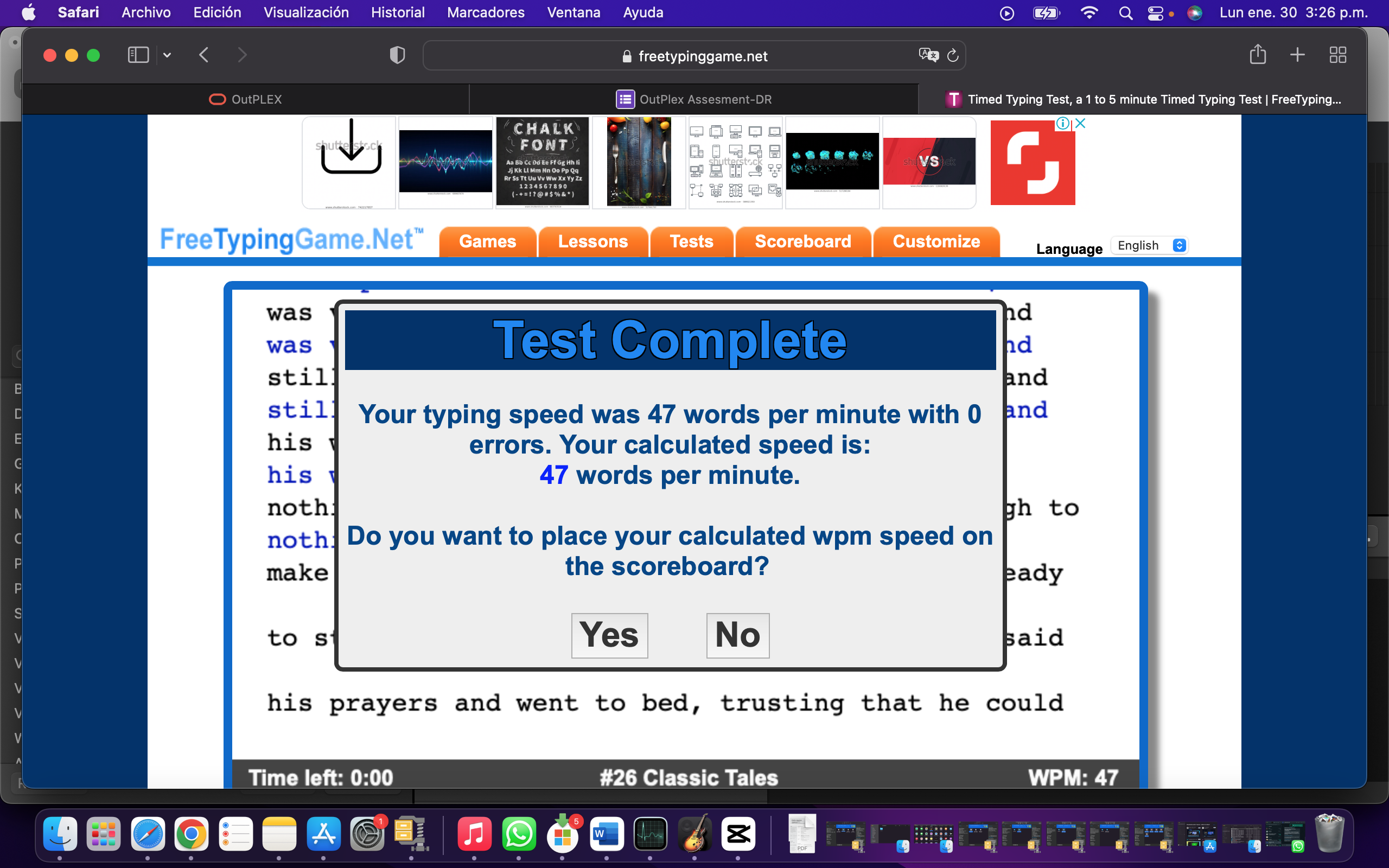
Task: Close the ad with the X icon
Action: click(1080, 124)
